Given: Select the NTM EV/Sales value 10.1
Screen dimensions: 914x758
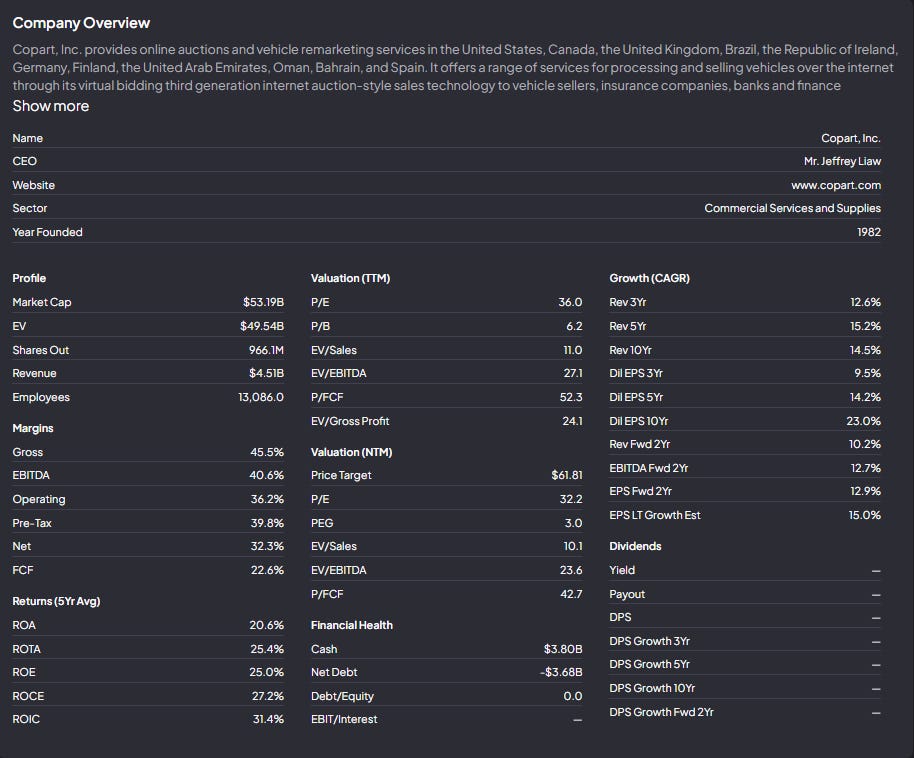Looking at the screenshot, I should click(572, 546).
